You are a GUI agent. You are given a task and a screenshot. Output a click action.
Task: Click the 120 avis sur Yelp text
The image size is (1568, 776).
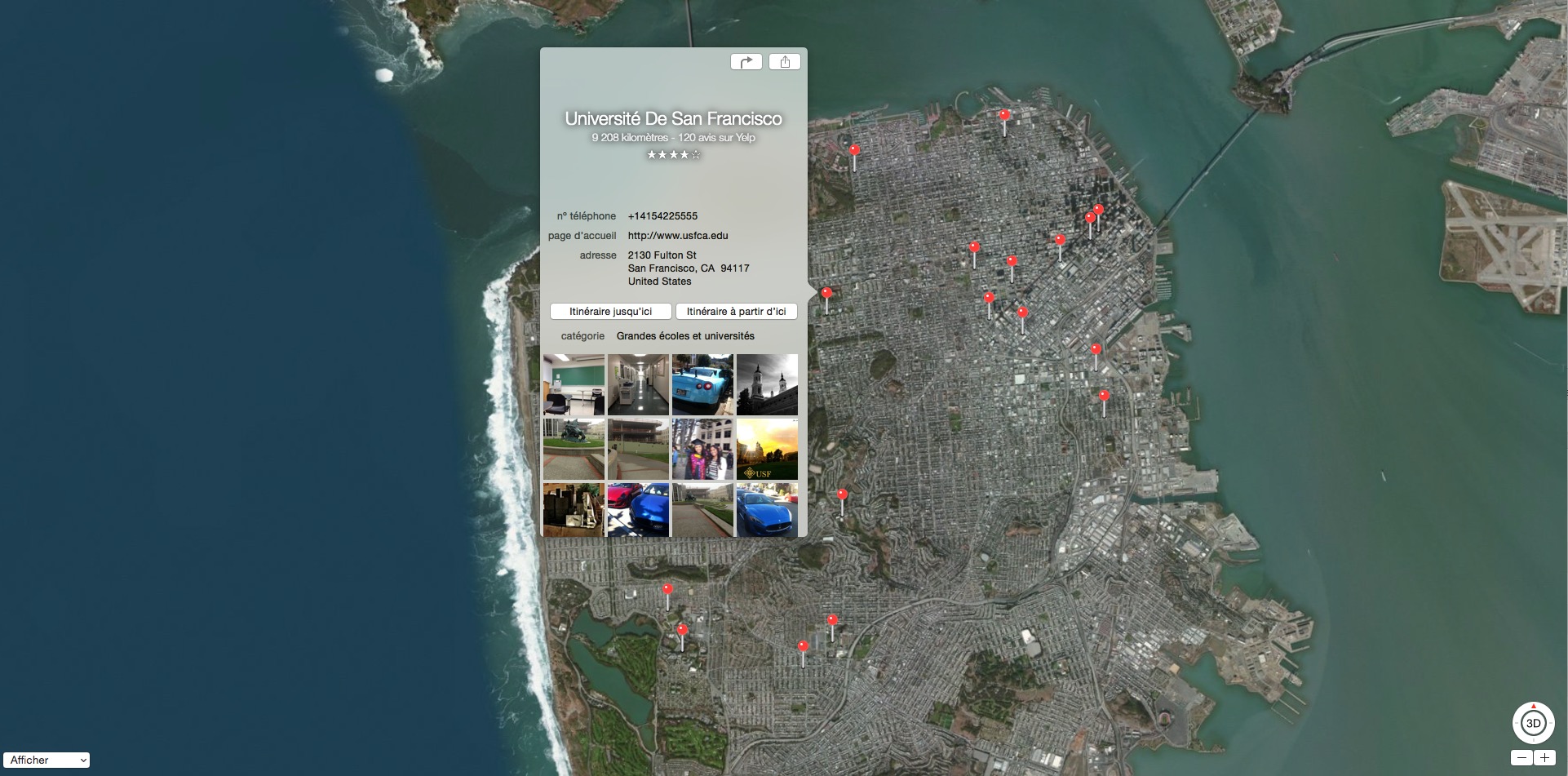click(716, 138)
